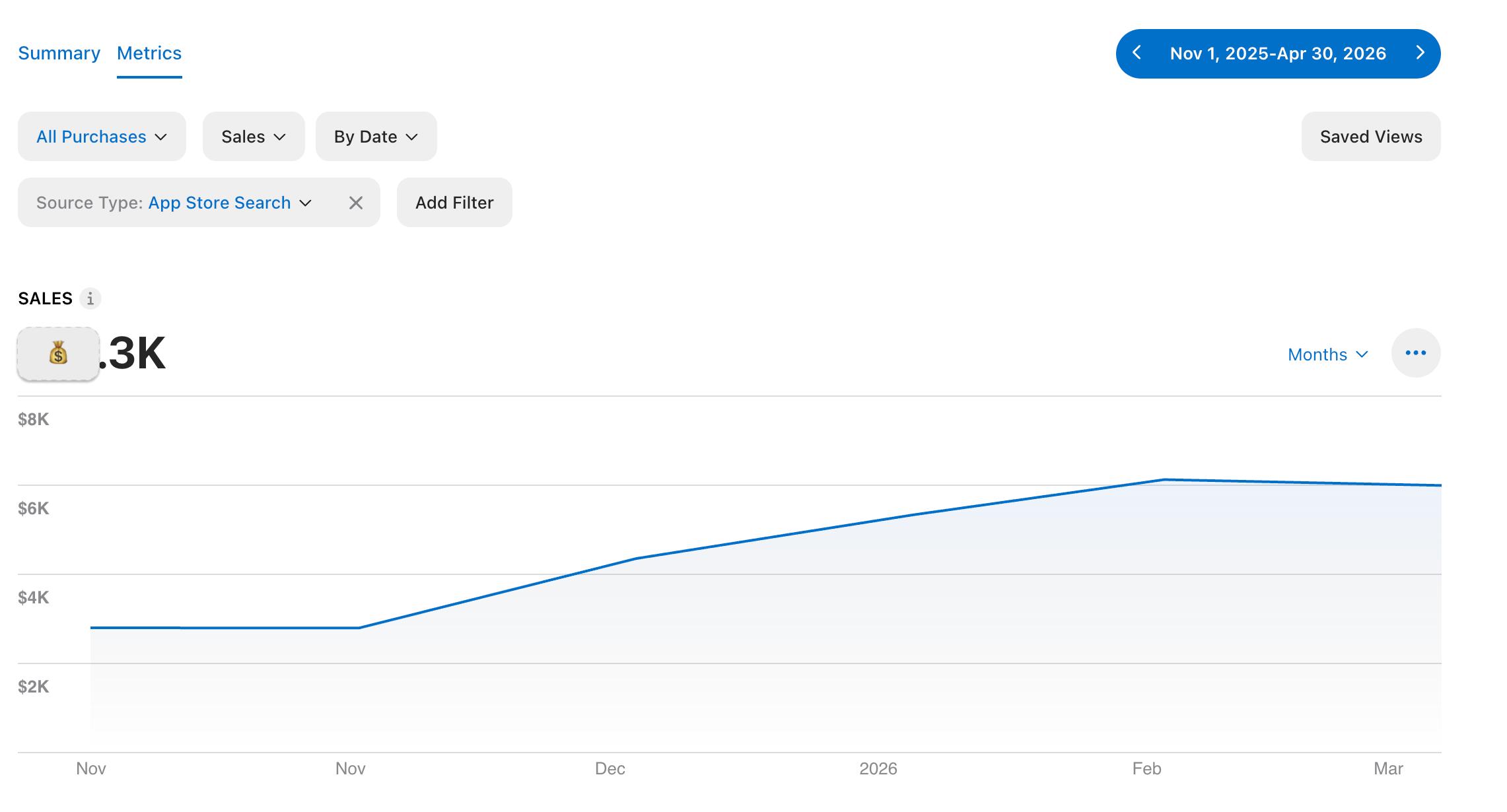
Task: Open the Sales metric dropdown
Action: tap(254, 137)
